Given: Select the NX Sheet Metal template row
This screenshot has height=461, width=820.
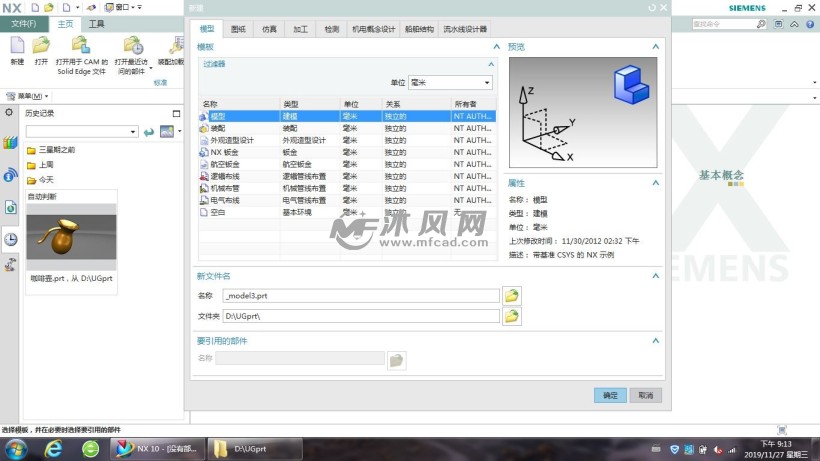Looking at the screenshot, I should tap(347, 152).
